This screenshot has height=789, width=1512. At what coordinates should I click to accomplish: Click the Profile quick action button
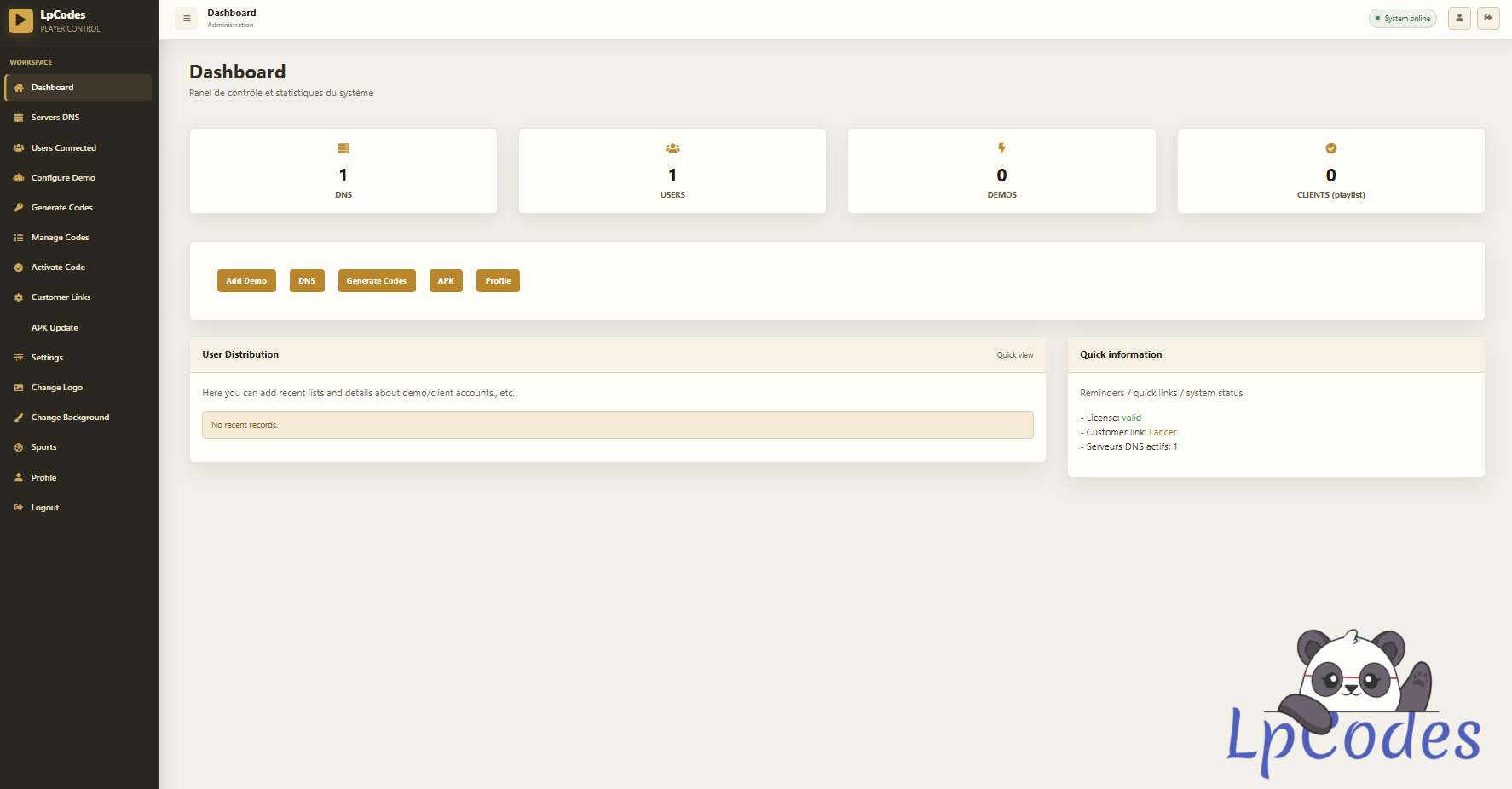coord(498,281)
